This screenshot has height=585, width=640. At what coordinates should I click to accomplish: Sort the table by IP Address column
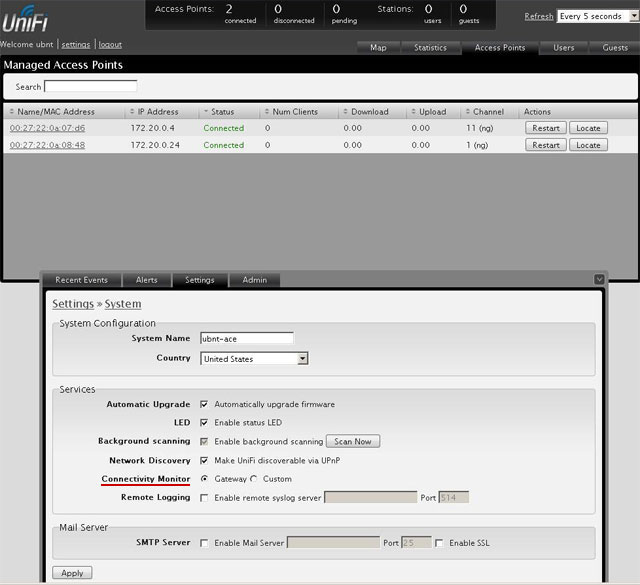pyautogui.click(x=154, y=112)
